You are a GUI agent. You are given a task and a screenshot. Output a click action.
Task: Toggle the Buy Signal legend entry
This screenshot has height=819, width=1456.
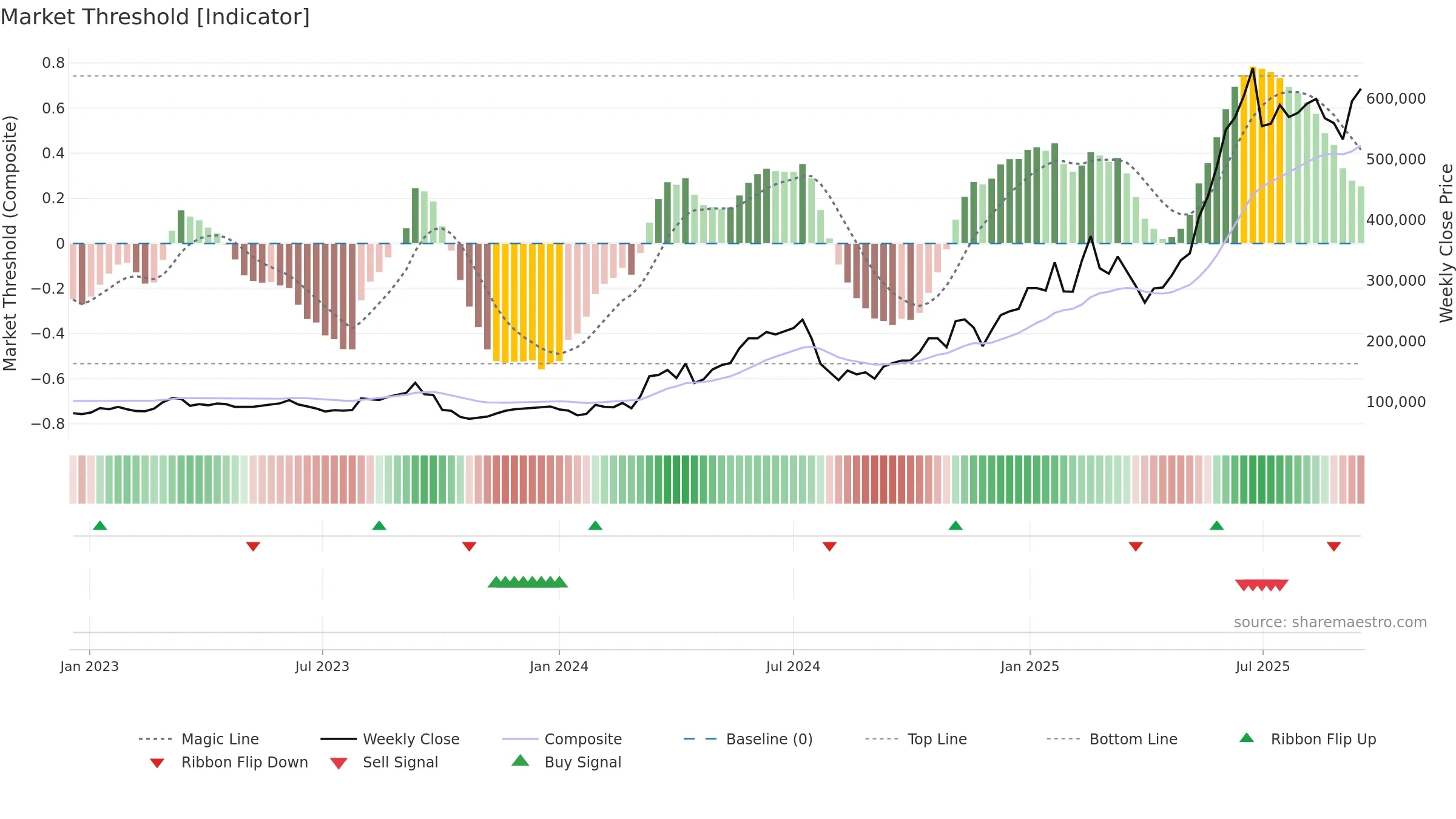(x=567, y=762)
